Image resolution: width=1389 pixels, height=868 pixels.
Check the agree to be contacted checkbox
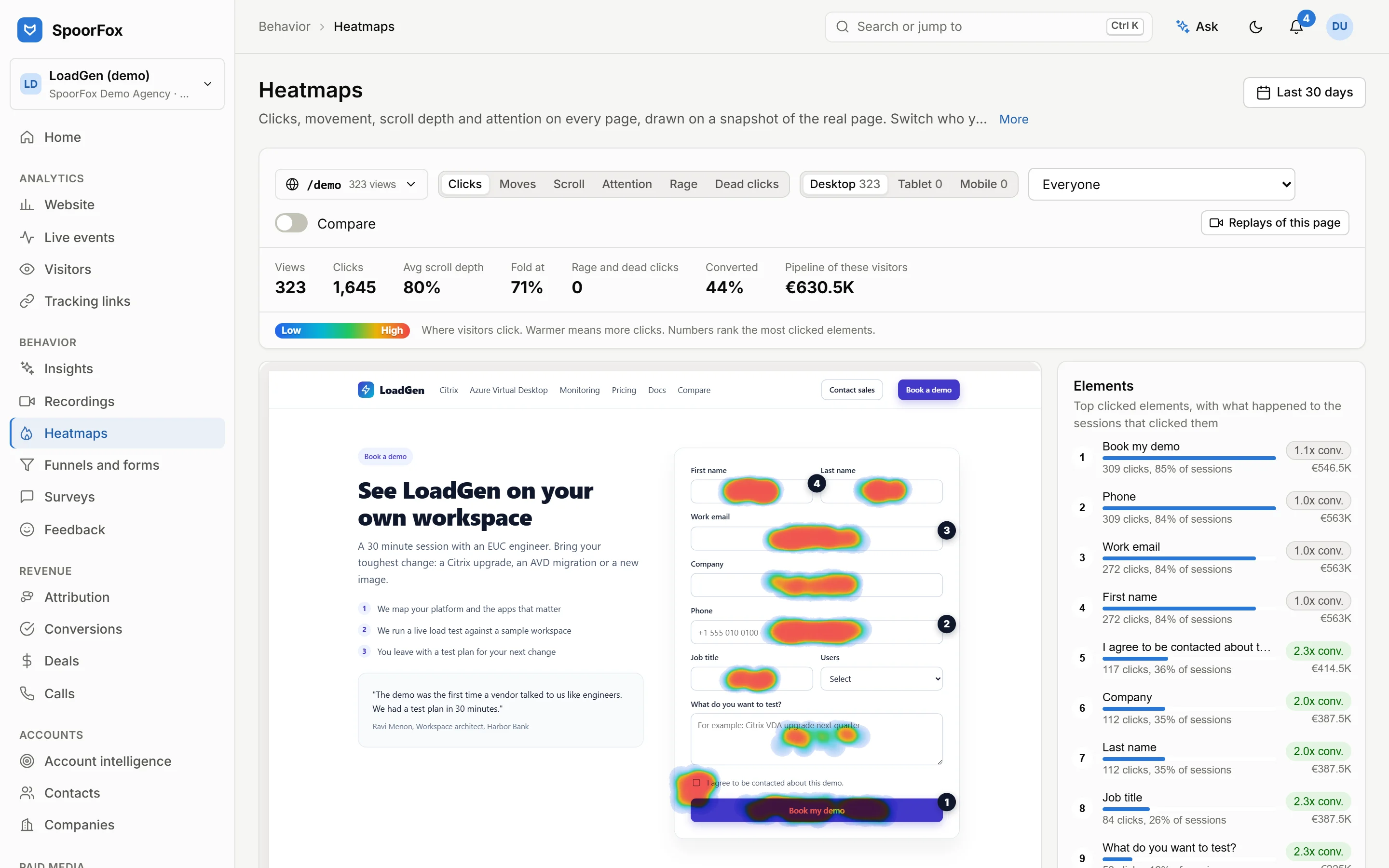[x=696, y=783]
